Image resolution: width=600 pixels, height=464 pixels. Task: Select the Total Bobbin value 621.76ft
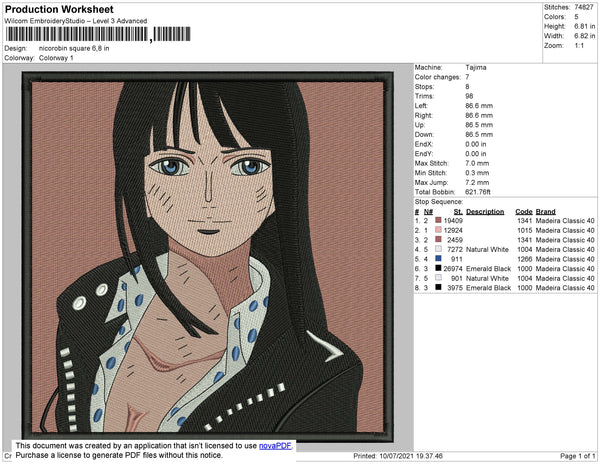[x=478, y=192]
